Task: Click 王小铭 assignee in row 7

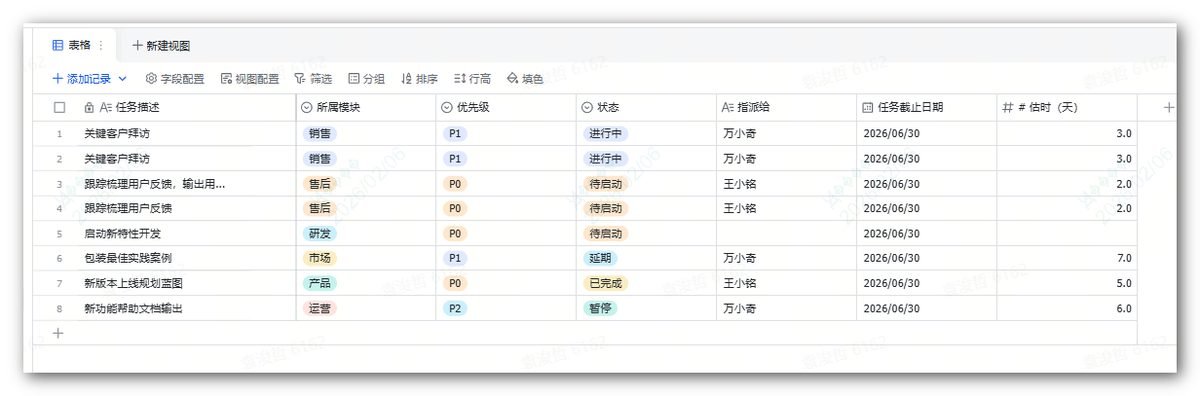Action: tap(739, 283)
